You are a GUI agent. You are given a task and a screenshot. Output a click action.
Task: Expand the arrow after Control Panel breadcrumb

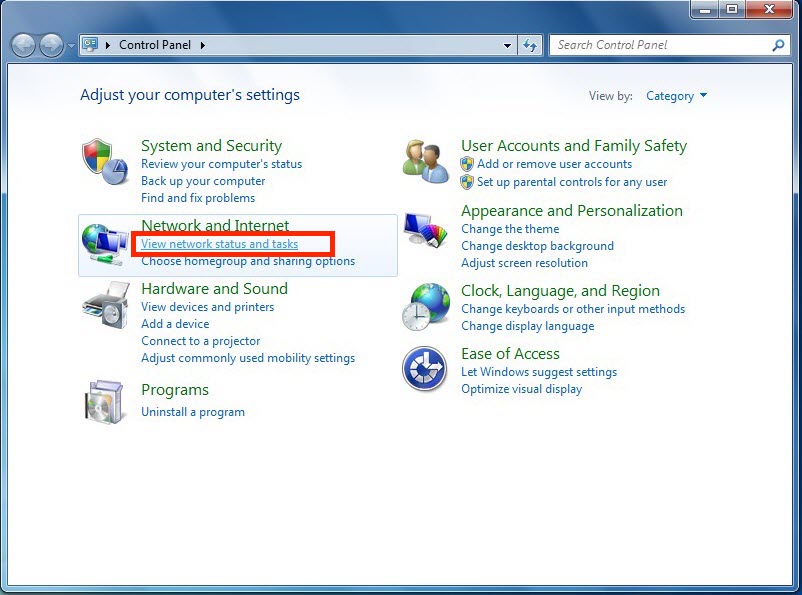pos(203,45)
